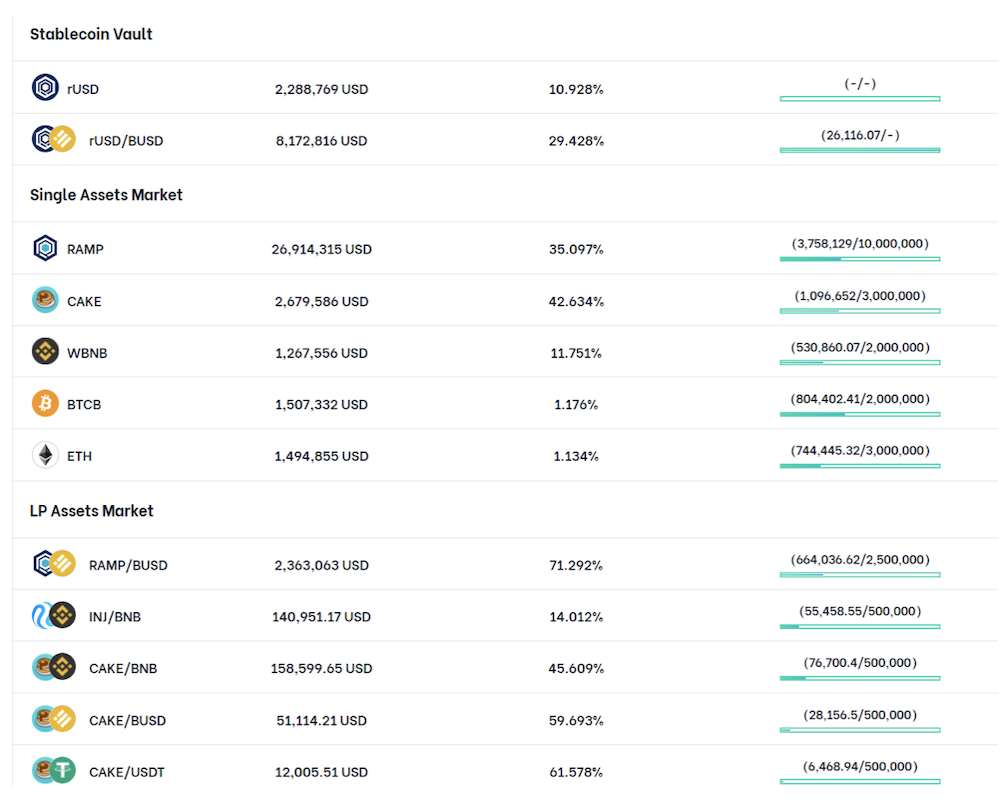1000x801 pixels.
Task: Click the CAKE/BUSD cap progress bar
Action: [860, 730]
